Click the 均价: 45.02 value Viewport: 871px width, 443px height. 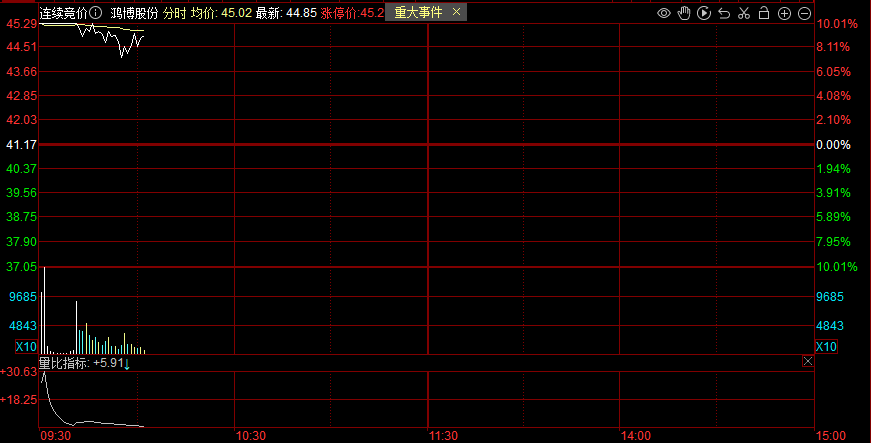click(x=221, y=13)
